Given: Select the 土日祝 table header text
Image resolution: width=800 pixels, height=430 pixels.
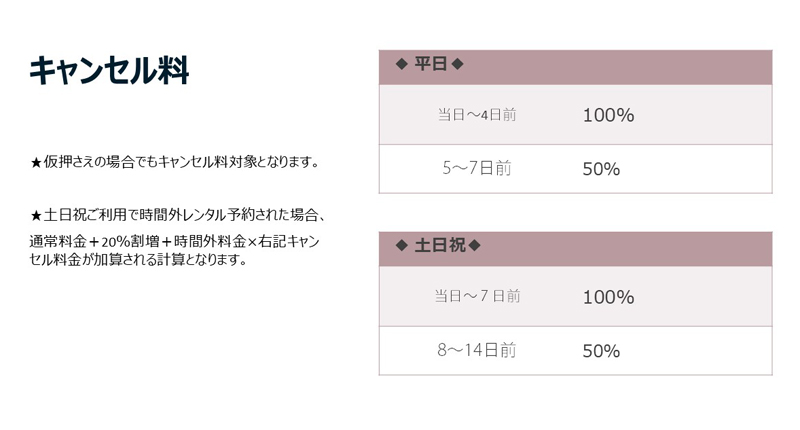Looking at the screenshot, I should pyautogui.click(x=440, y=246).
